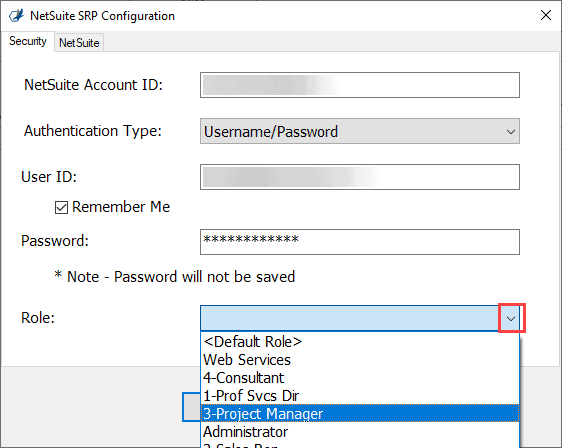The width and height of the screenshot is (562, 448).
Task: Select the Security tab
Action: [x=28, y=41]
